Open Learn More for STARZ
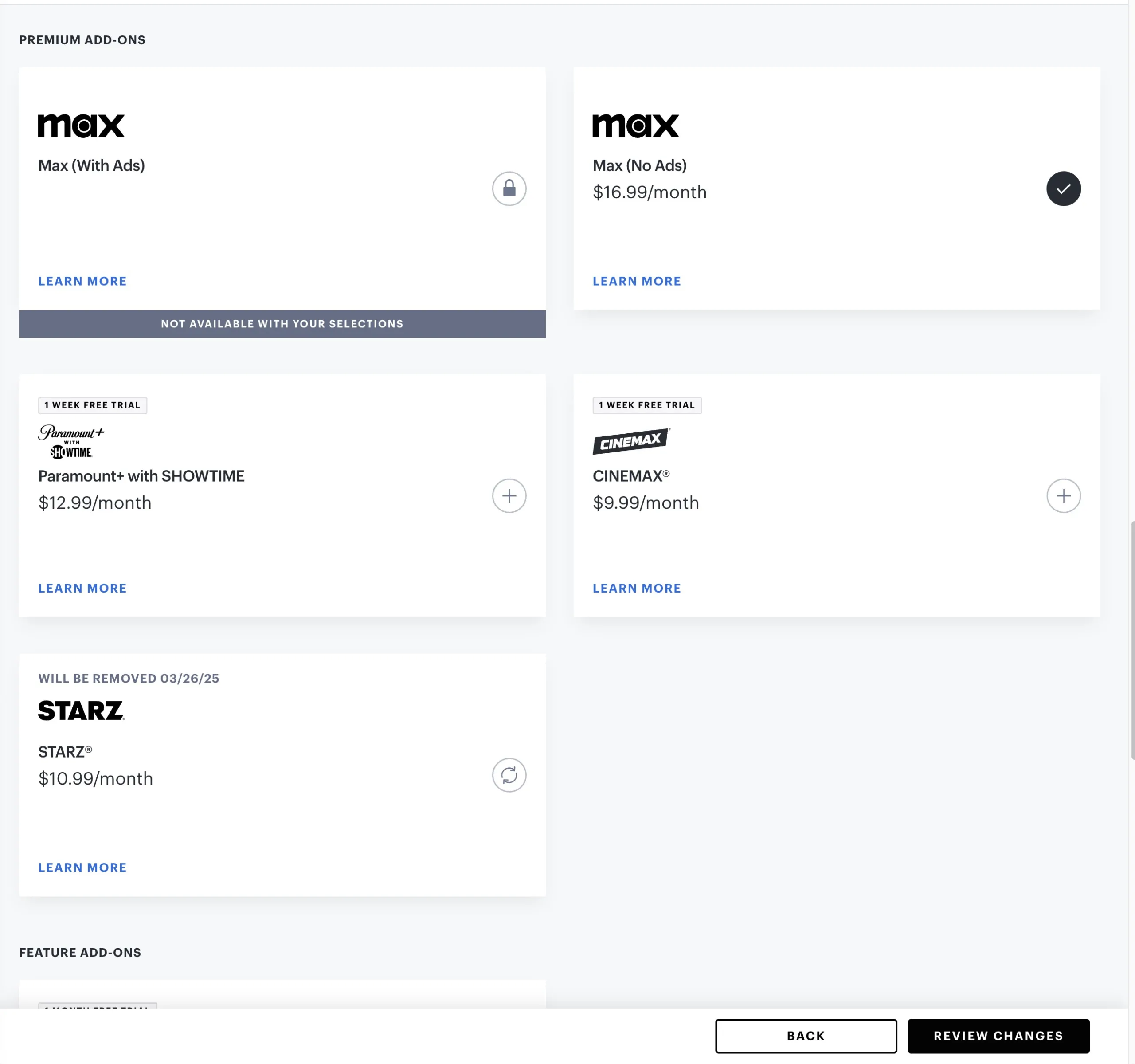 [82, 867]
